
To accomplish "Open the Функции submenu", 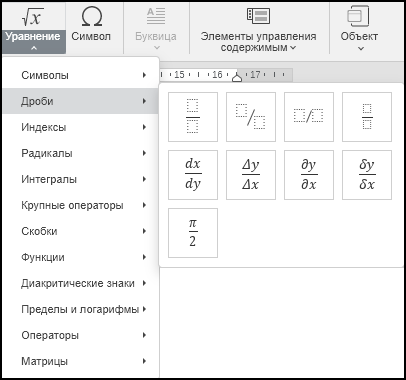I will pos(80,257).
